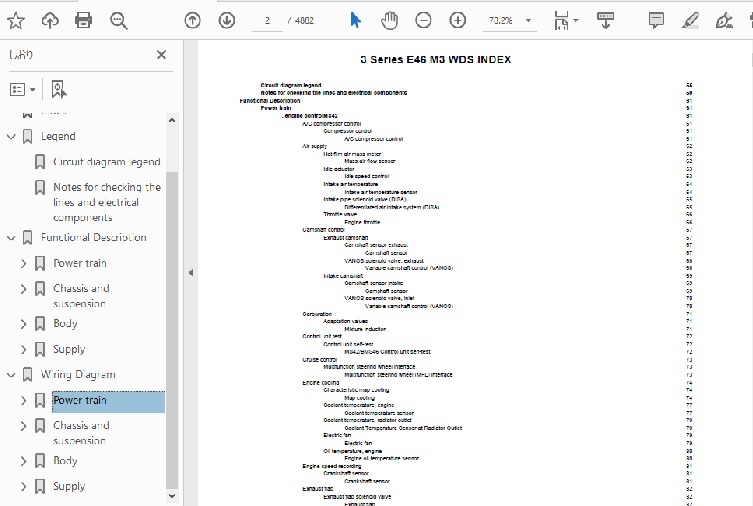Screen dimensions: 753x506
Task: Activate the selection arrow tool
Action: tap(355, 20)
